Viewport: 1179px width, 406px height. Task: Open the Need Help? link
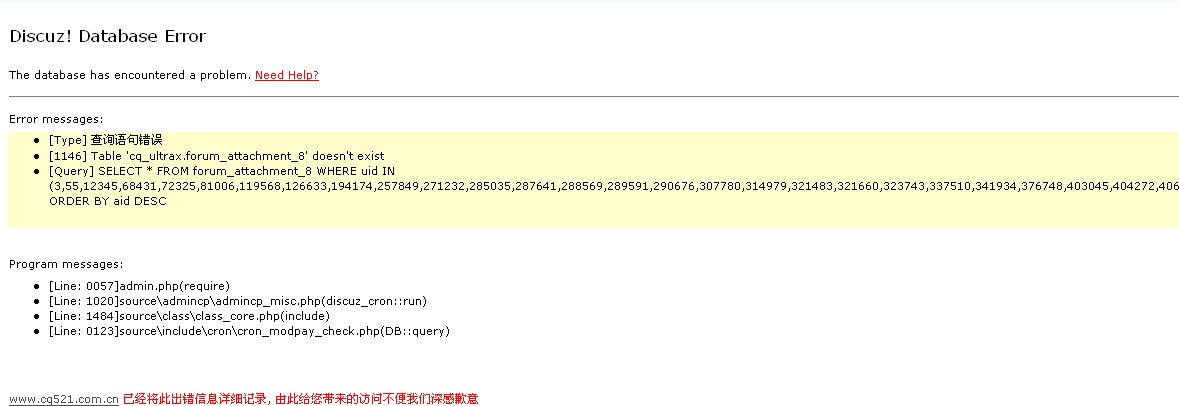(x=286, y=75)
